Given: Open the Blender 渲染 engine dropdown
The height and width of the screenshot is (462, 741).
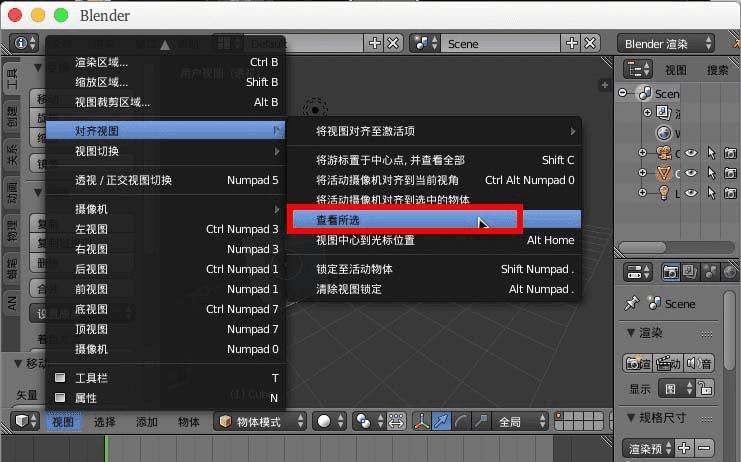Looking at the screenshot, I should (665, 43).
